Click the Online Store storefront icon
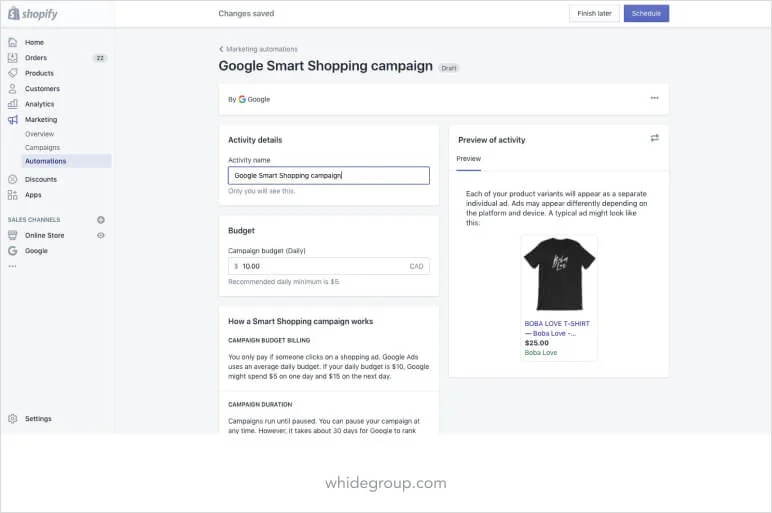 click(13, 235)
